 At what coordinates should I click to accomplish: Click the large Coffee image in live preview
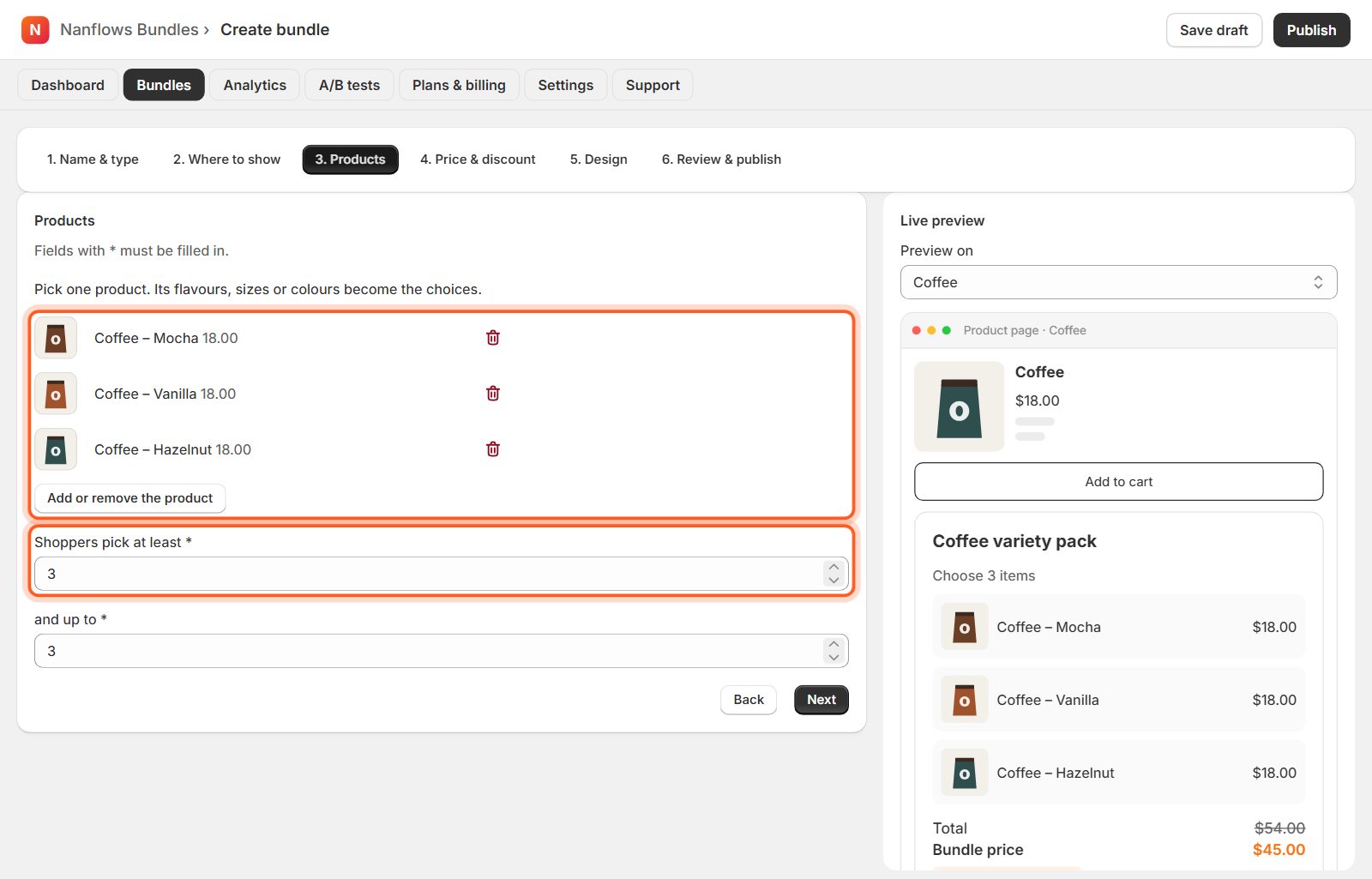959,406
